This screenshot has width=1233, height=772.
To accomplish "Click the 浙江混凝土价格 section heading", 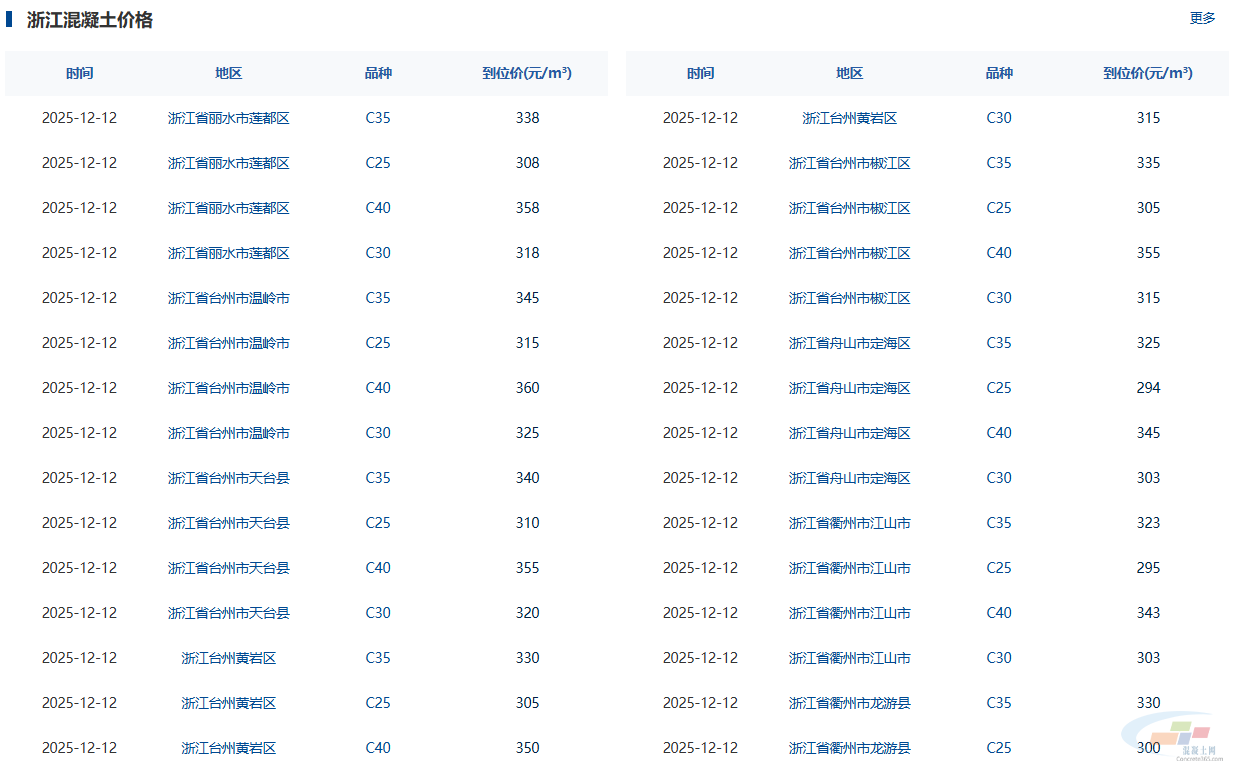I will (x=89, y=20).
